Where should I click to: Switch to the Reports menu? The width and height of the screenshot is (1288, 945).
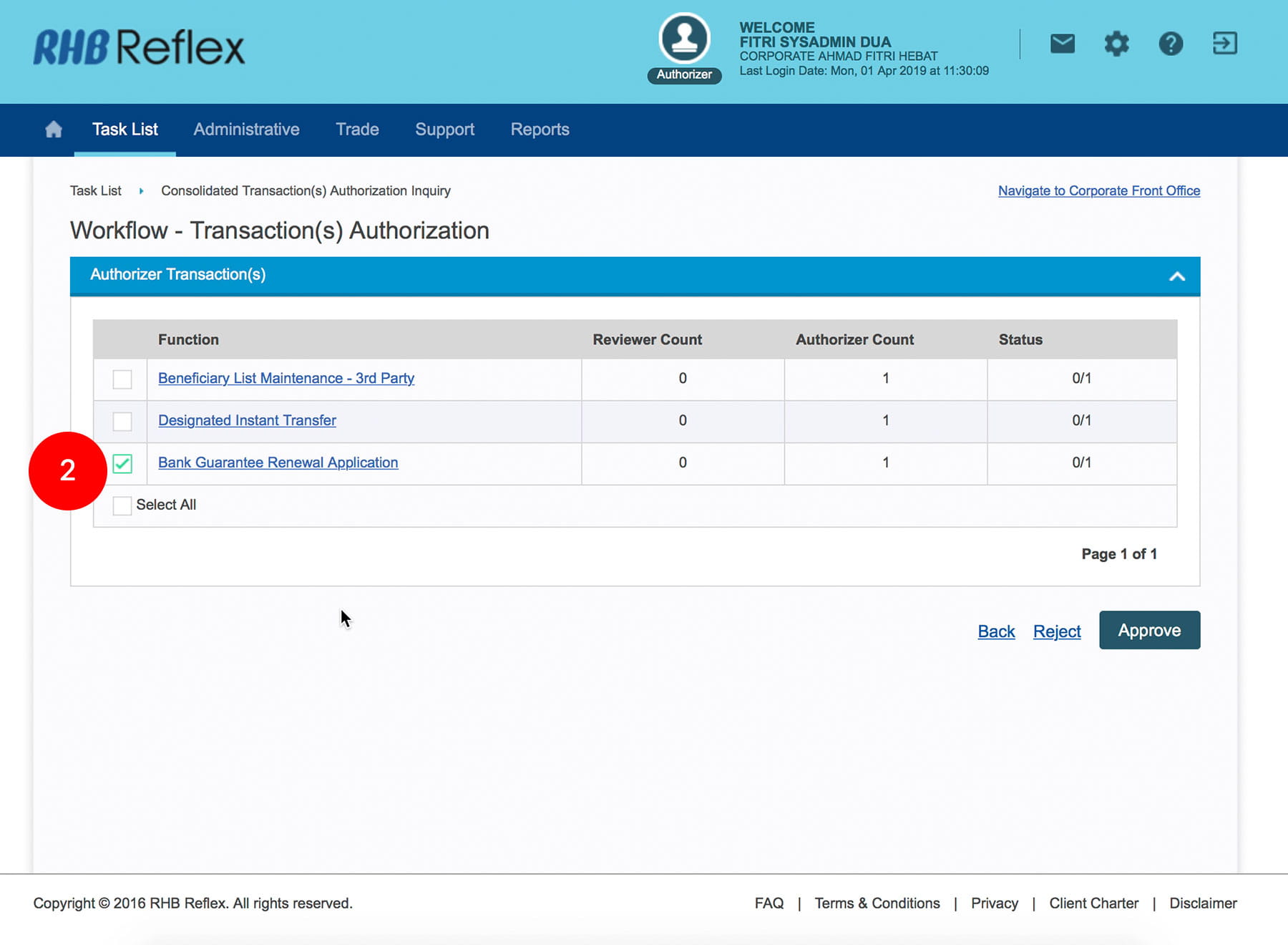point(540,130)
